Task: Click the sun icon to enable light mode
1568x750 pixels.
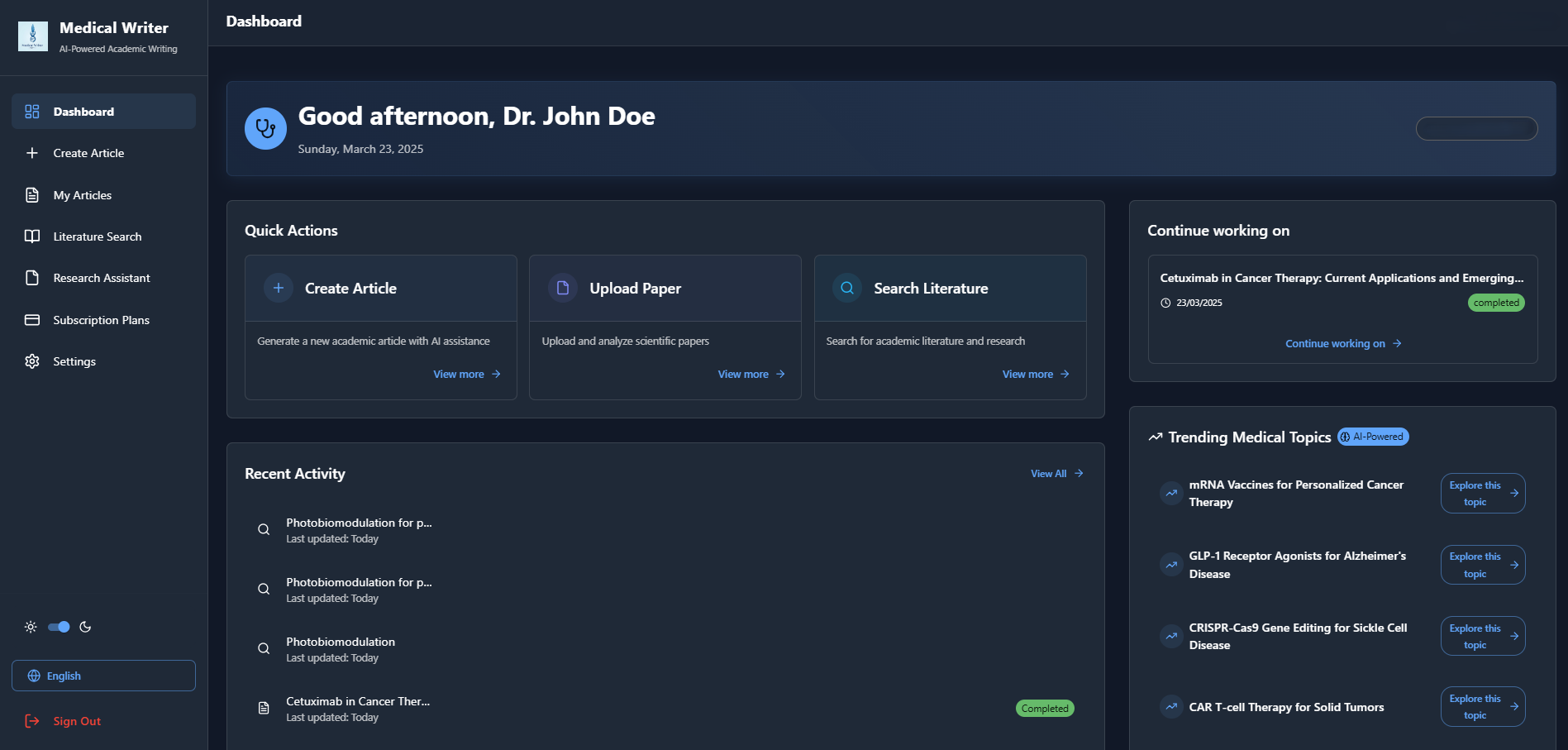Action: coord(31,627)
